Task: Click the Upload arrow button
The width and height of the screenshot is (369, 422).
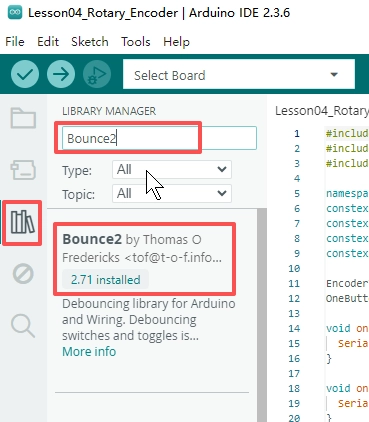Action: click(61, 74)
